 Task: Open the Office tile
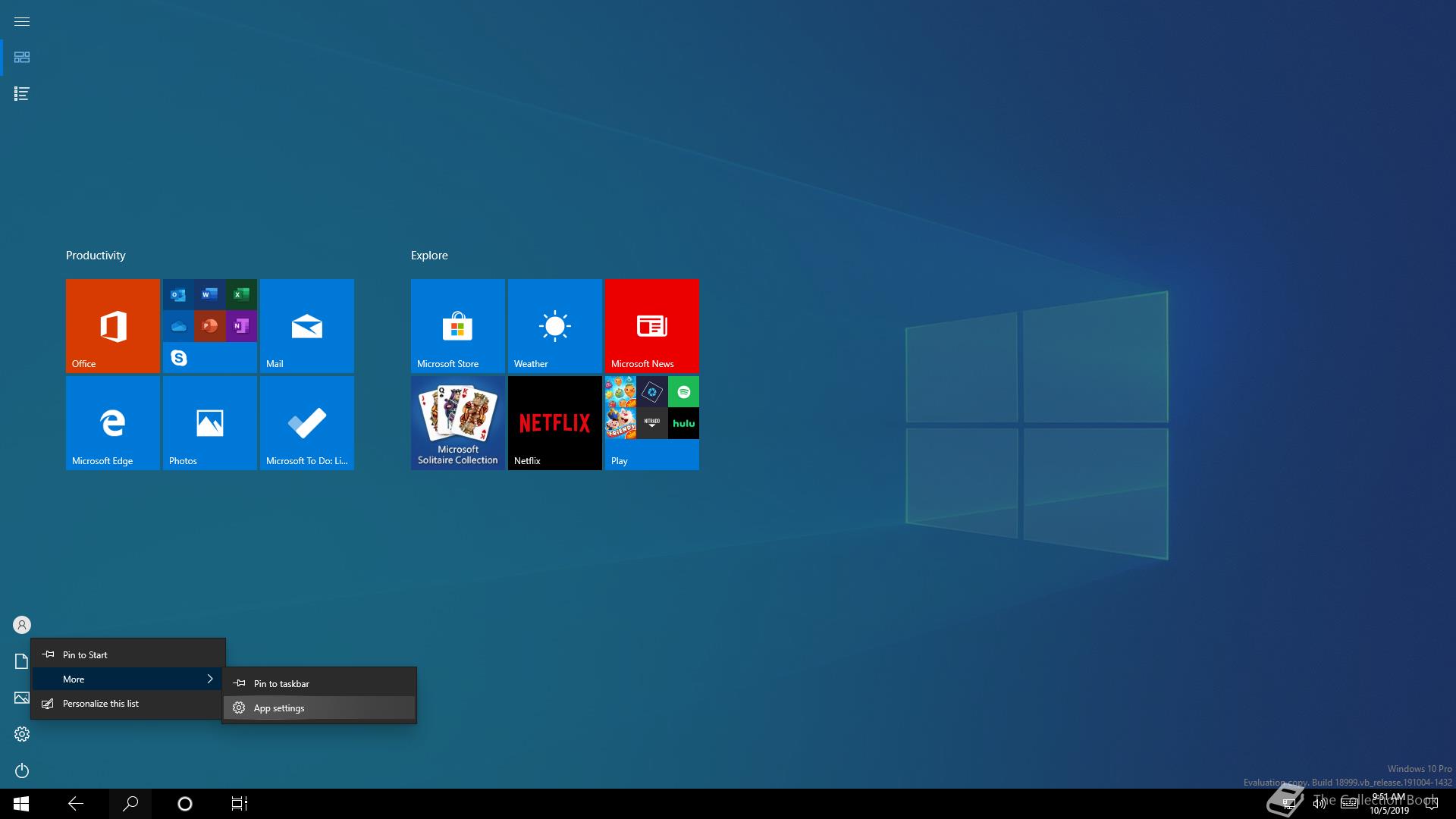pyautogui.click(x=113, y=326)
